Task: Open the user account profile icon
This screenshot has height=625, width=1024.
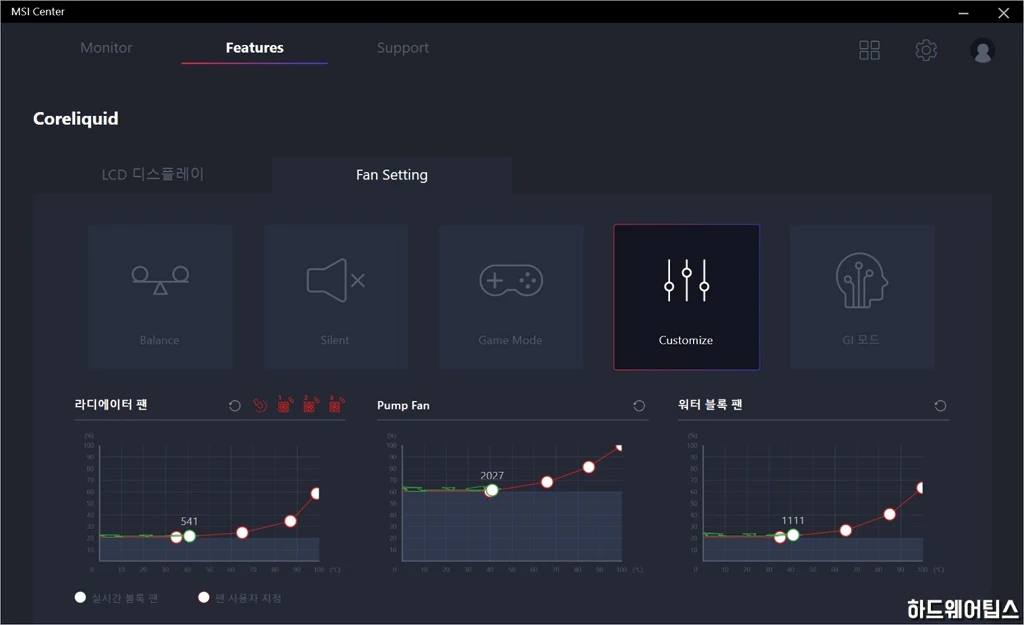Action: (982, 50)
